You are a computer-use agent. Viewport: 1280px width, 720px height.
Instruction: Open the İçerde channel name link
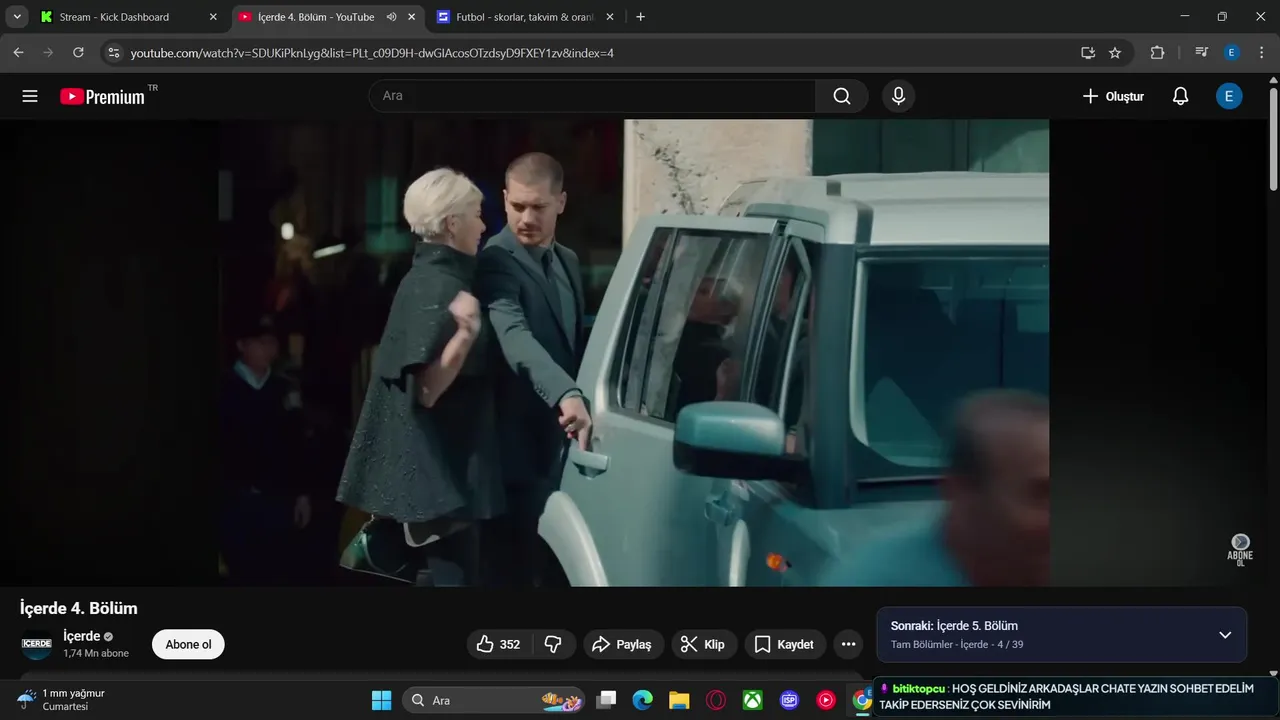point(82,636)
